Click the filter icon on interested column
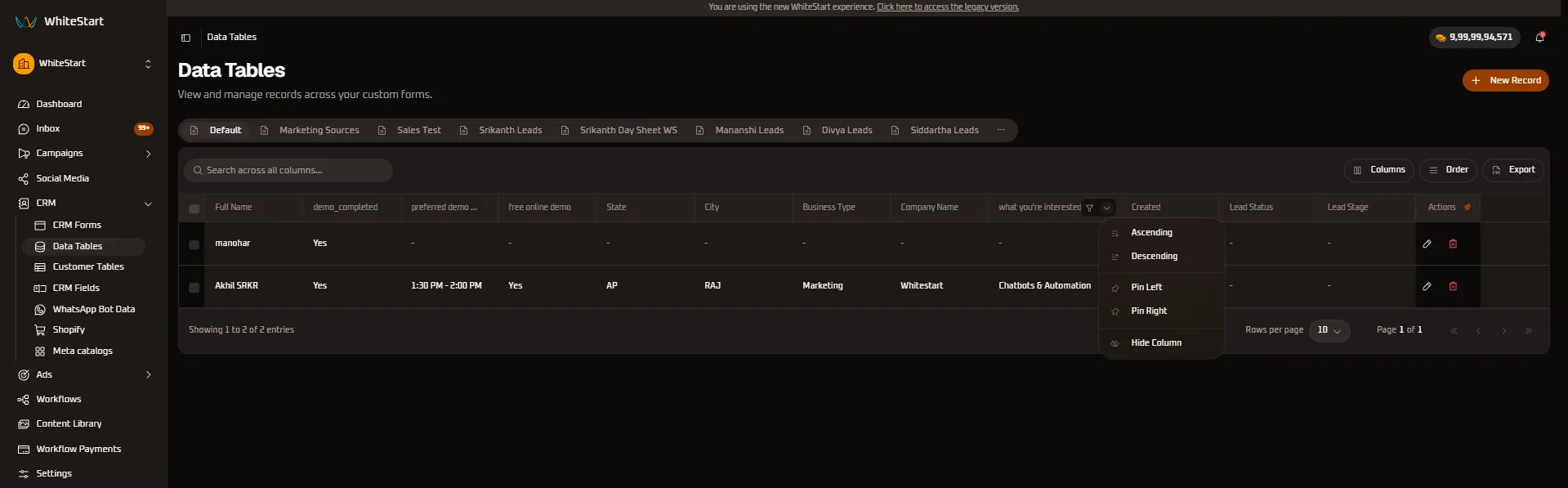Image resolution: width=1568 pixels, height=488 pixels. tap(1089, 208)
